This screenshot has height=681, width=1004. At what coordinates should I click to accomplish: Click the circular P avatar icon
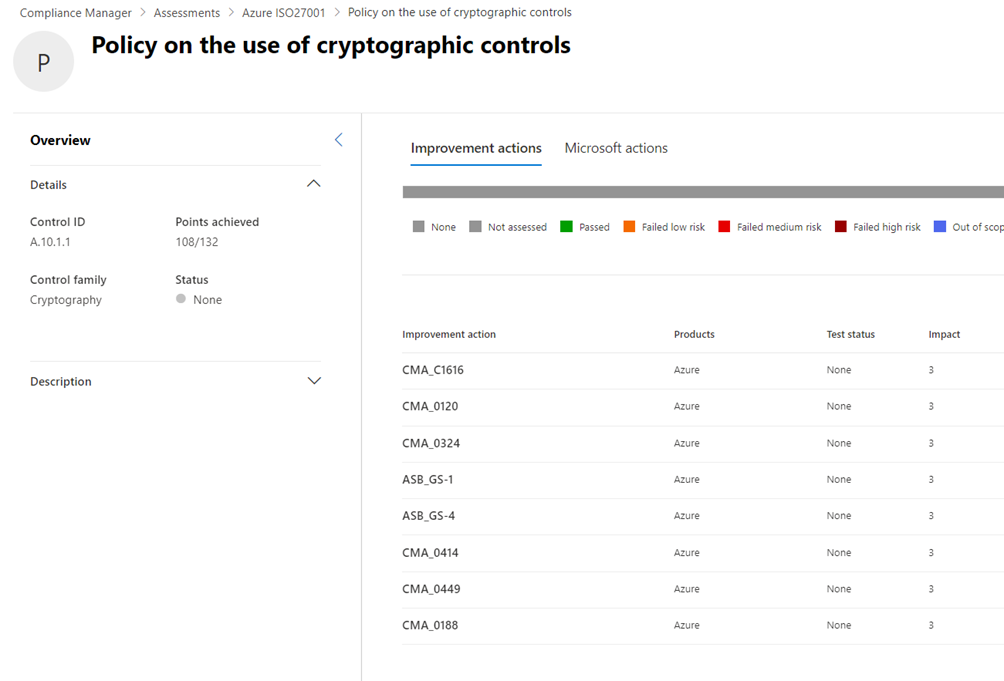click(43, 62)
